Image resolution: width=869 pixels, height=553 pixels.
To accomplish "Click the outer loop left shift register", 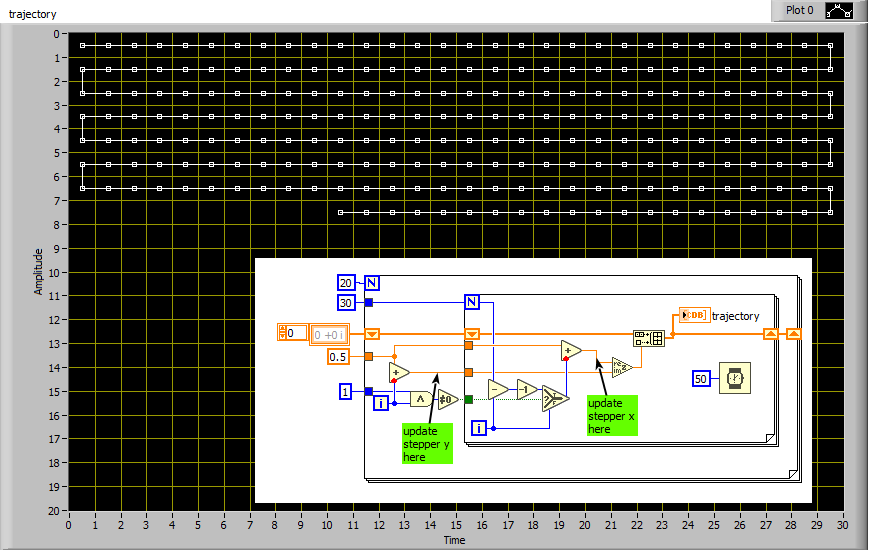I will pyautogui.click(x=372, y=334).
